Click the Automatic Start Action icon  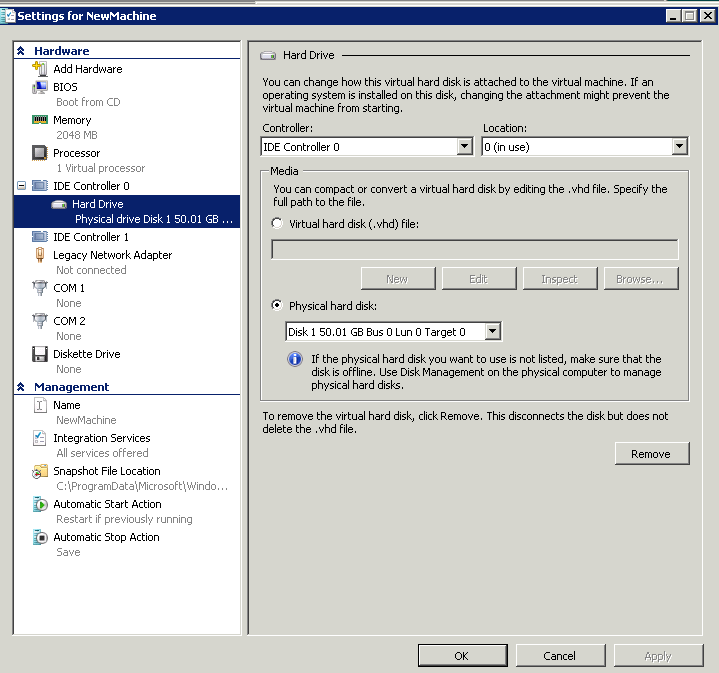tap(40, 504)
